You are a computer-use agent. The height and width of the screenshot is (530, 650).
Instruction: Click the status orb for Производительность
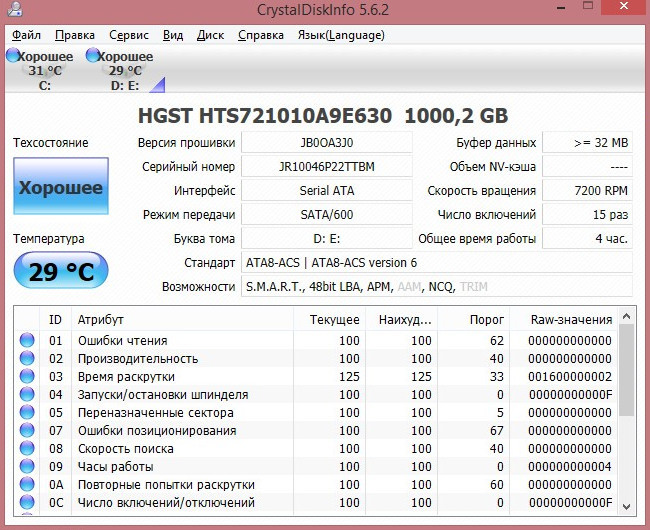[27, 358]
